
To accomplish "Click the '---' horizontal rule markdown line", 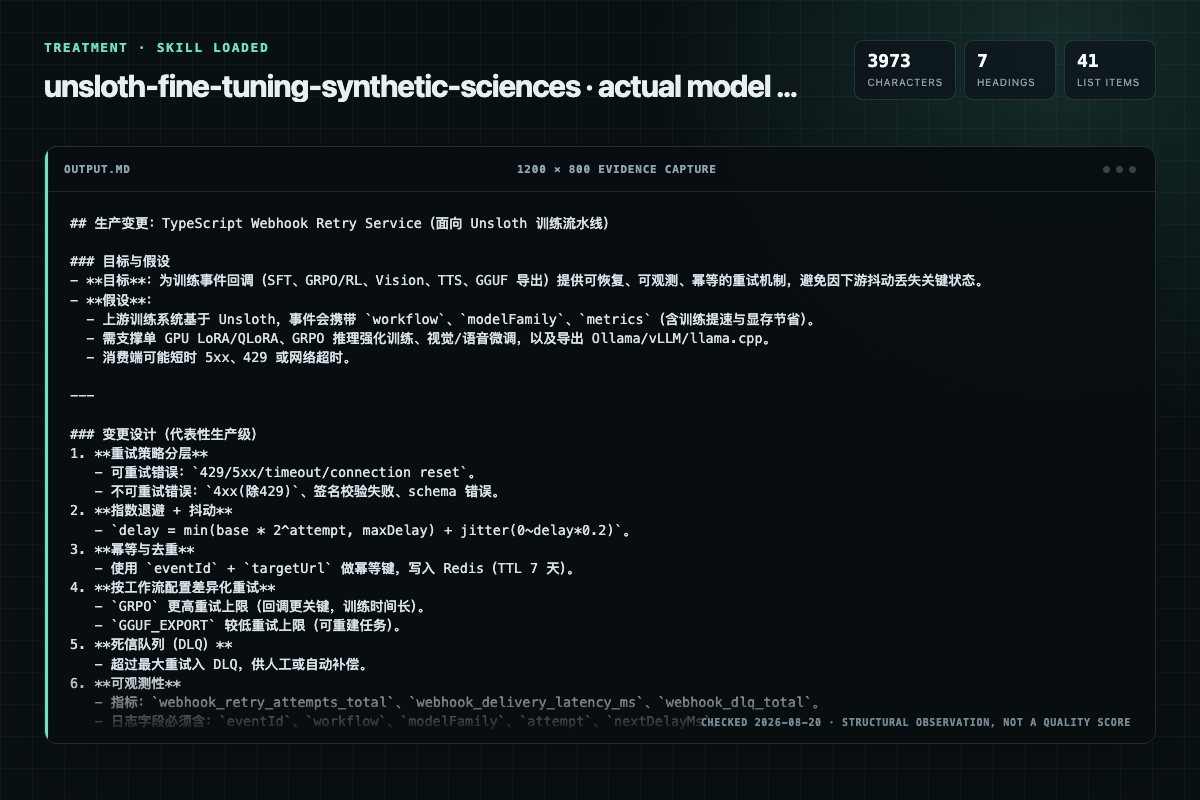I will coord(82,396).
